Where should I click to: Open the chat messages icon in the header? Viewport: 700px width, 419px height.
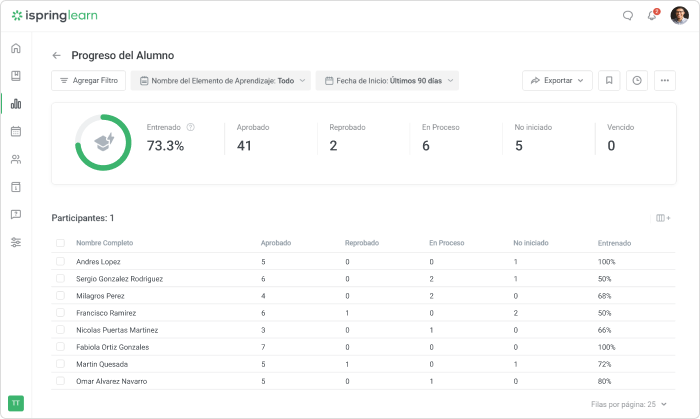click(628, 16)
